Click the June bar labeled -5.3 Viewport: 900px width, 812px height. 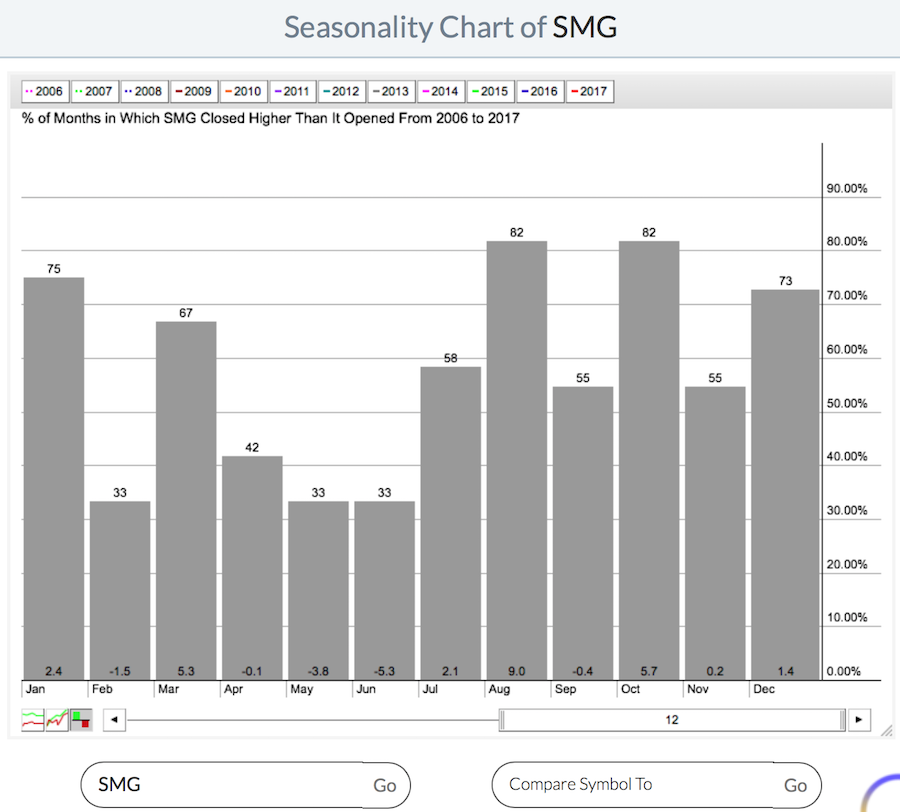point(385,590)
